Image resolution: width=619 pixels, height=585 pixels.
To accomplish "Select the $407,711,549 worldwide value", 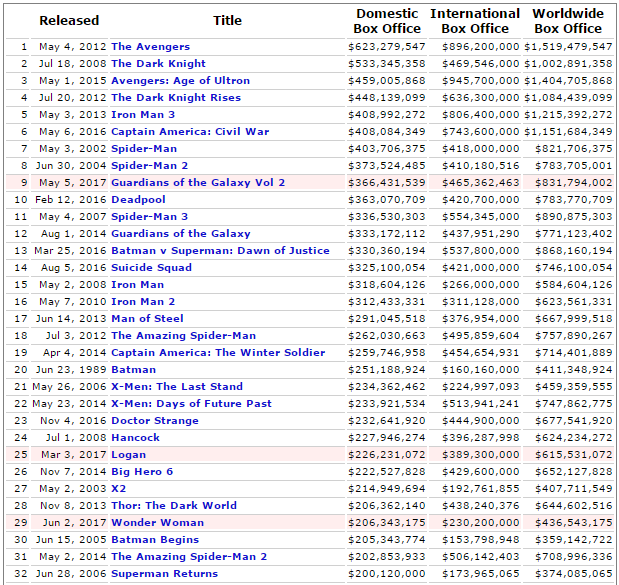I will pyautogui.click(x=574, y=488).
